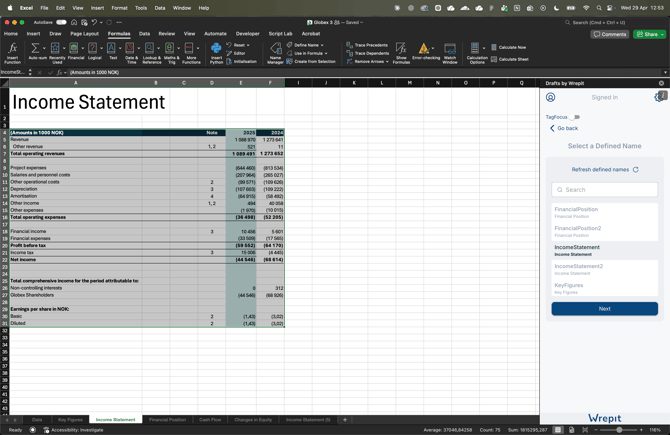This screenshot has width=670, height=435.
Task: Open the Share button dropdown arrow
Action: click(662, 34)
